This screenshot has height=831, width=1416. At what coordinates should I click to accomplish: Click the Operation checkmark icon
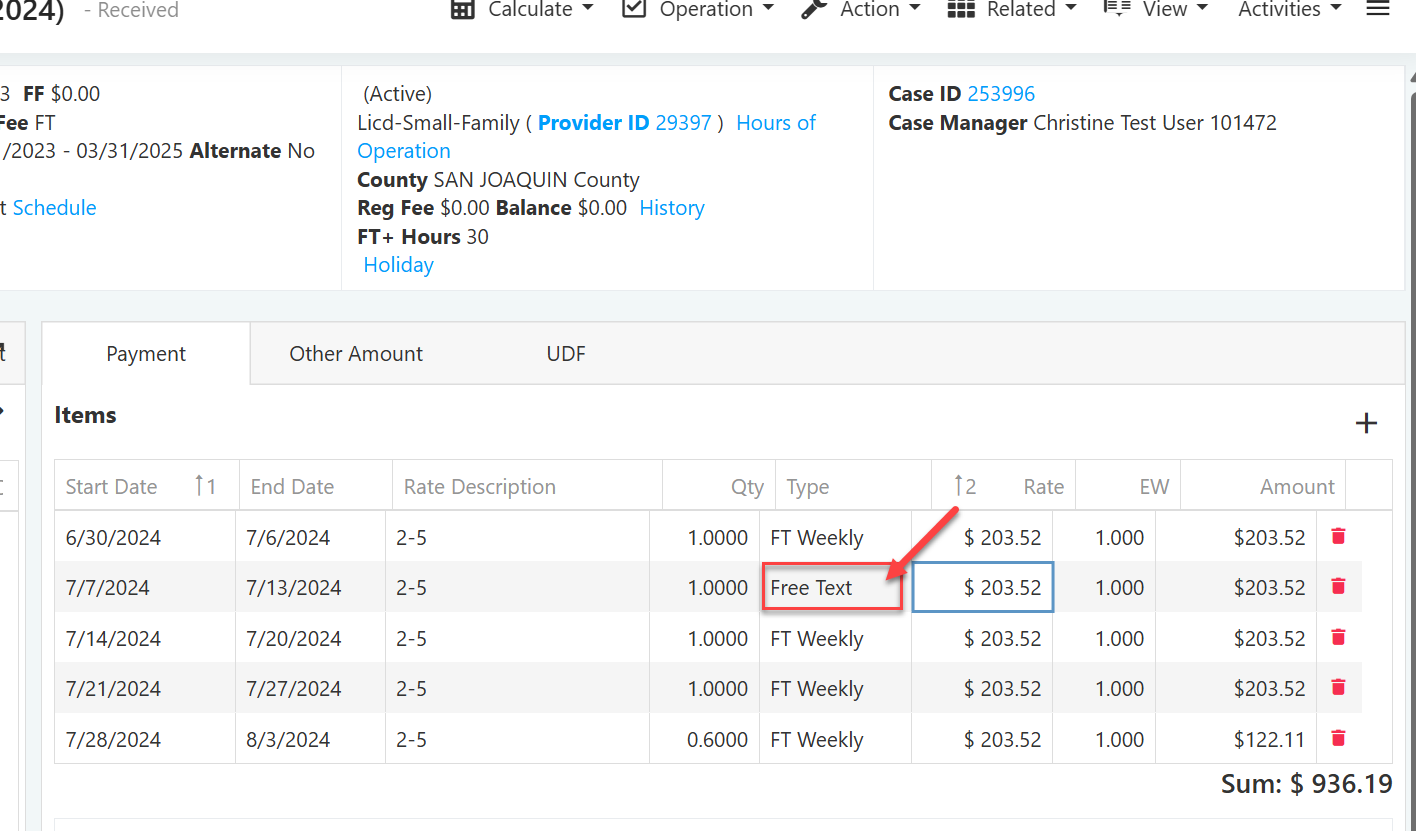click(634, 9)
